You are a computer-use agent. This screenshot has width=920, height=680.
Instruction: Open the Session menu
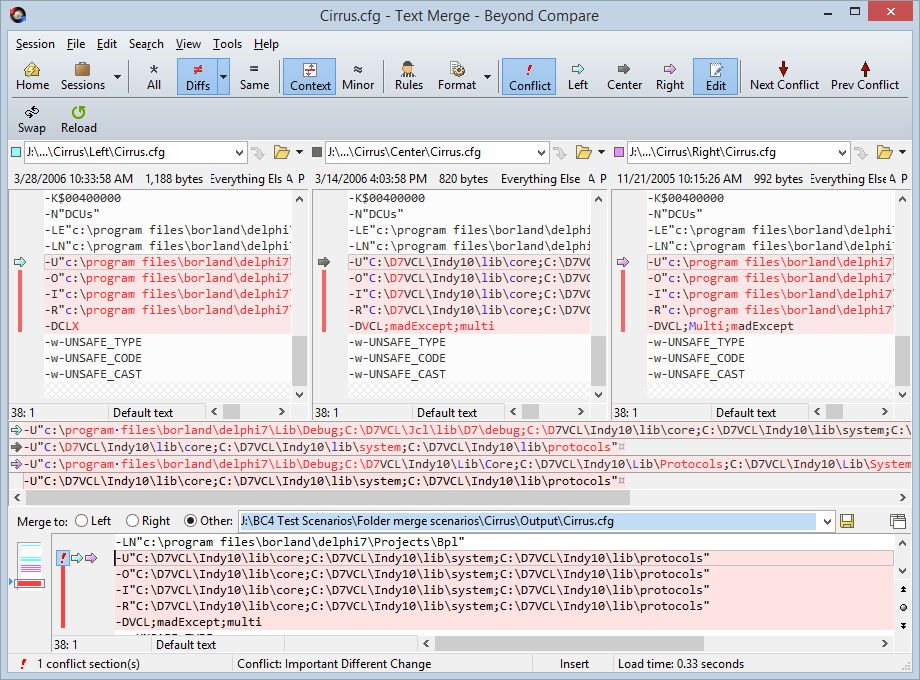[x=35, y=44]
